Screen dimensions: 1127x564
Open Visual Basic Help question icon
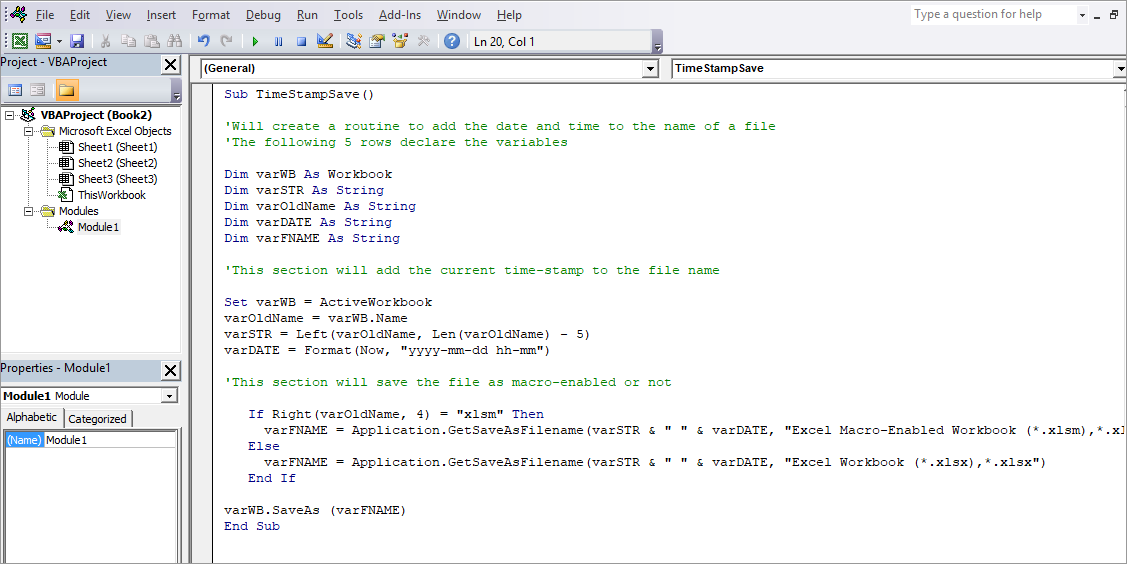(451, 41)
